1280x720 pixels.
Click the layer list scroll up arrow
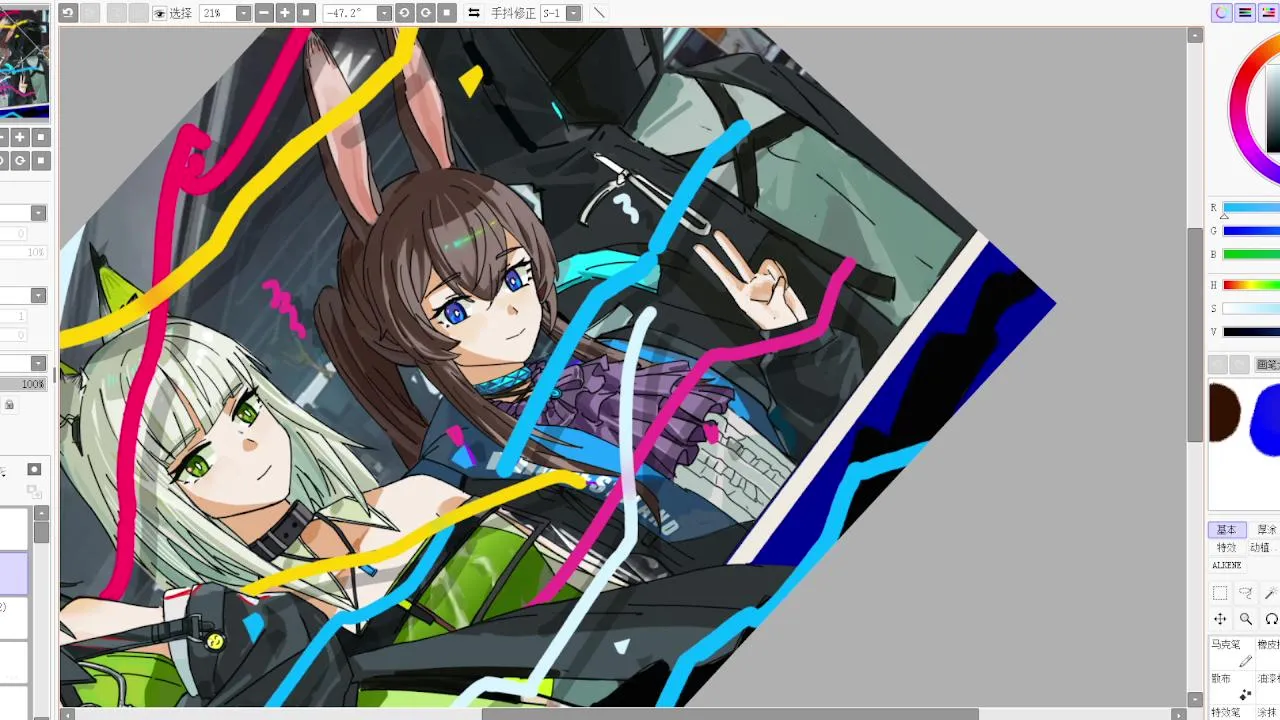(41, 513)
